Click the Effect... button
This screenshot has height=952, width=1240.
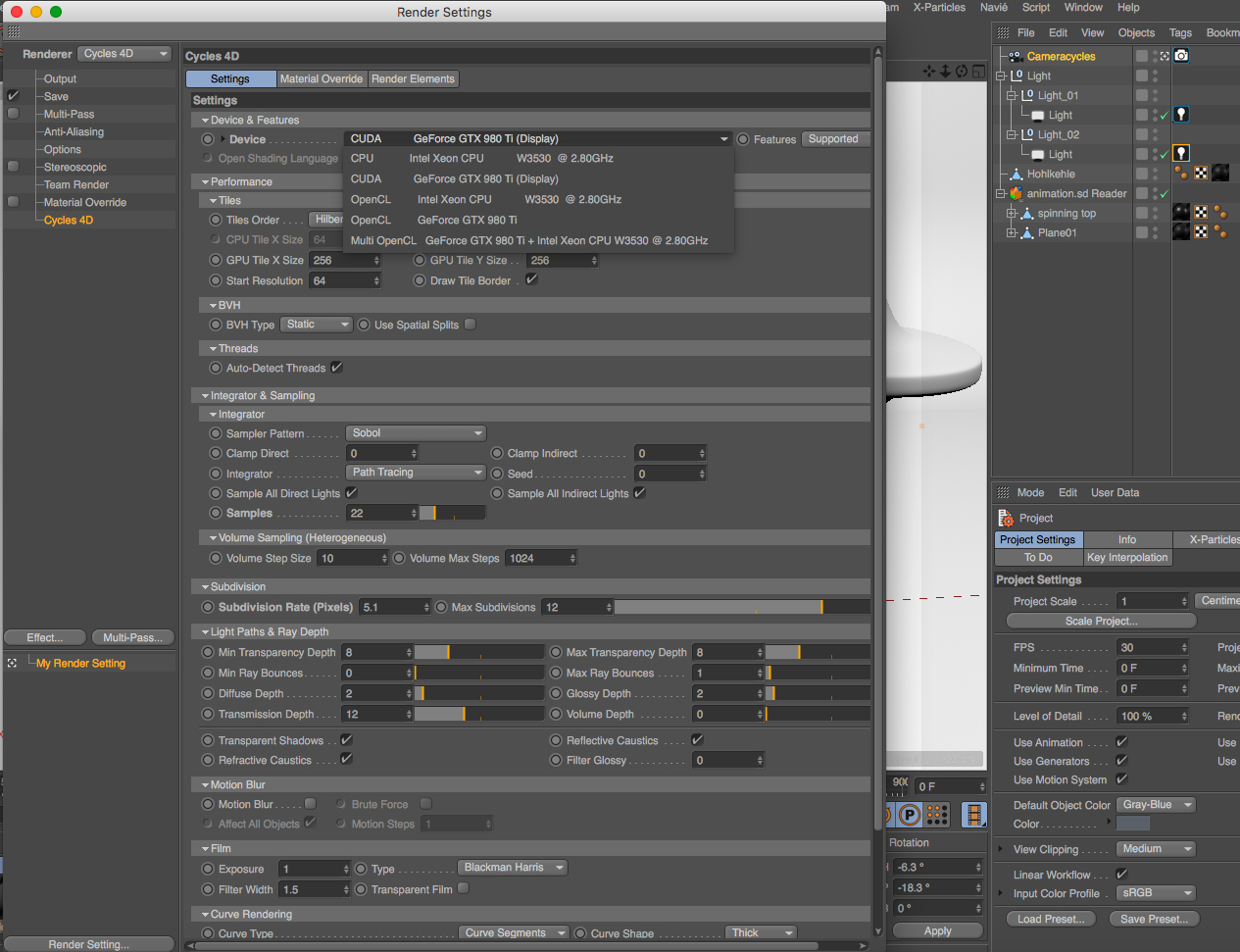(x=45, y=637)
